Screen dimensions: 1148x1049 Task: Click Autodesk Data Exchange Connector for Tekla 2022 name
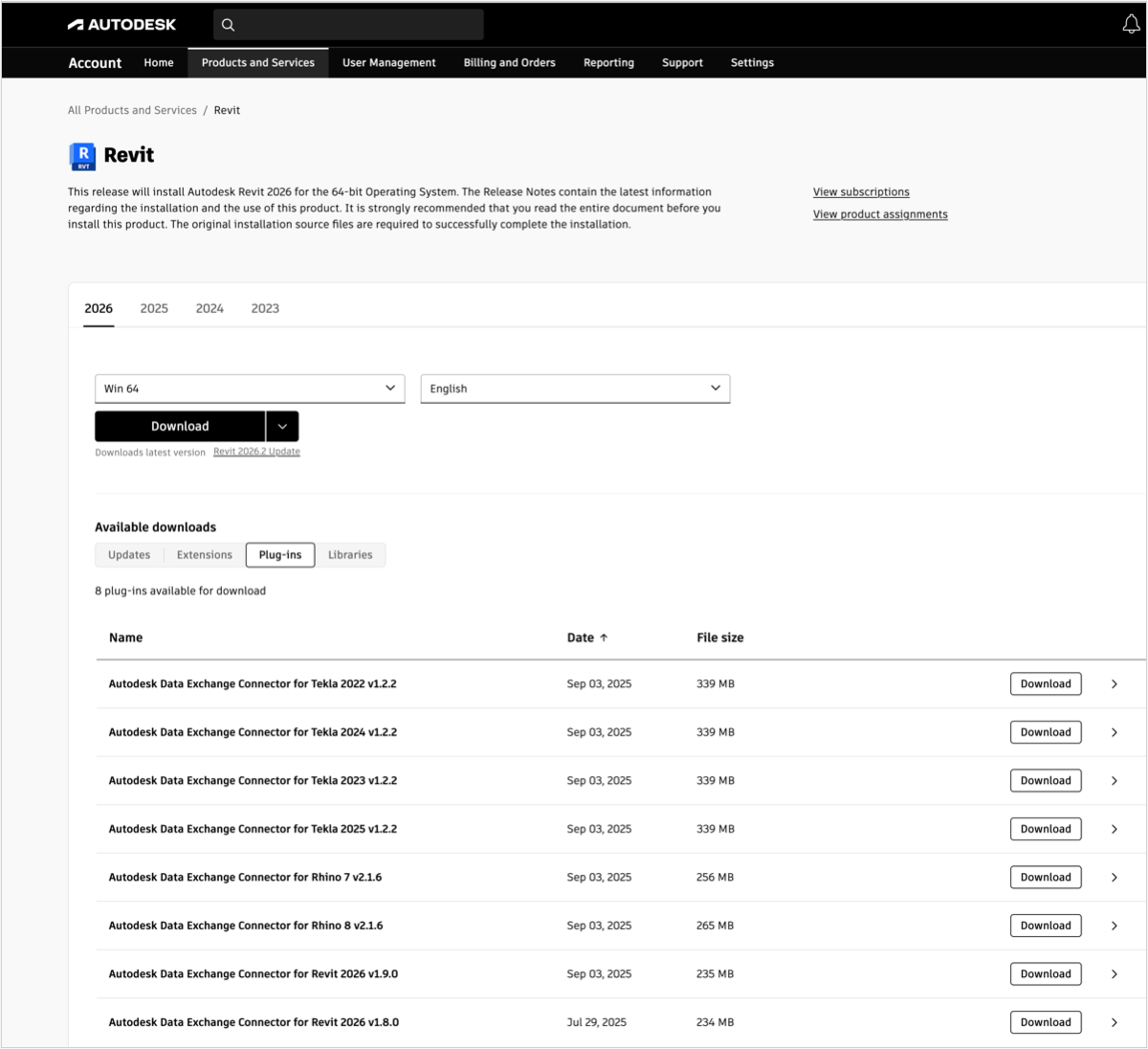click(253, 684)
